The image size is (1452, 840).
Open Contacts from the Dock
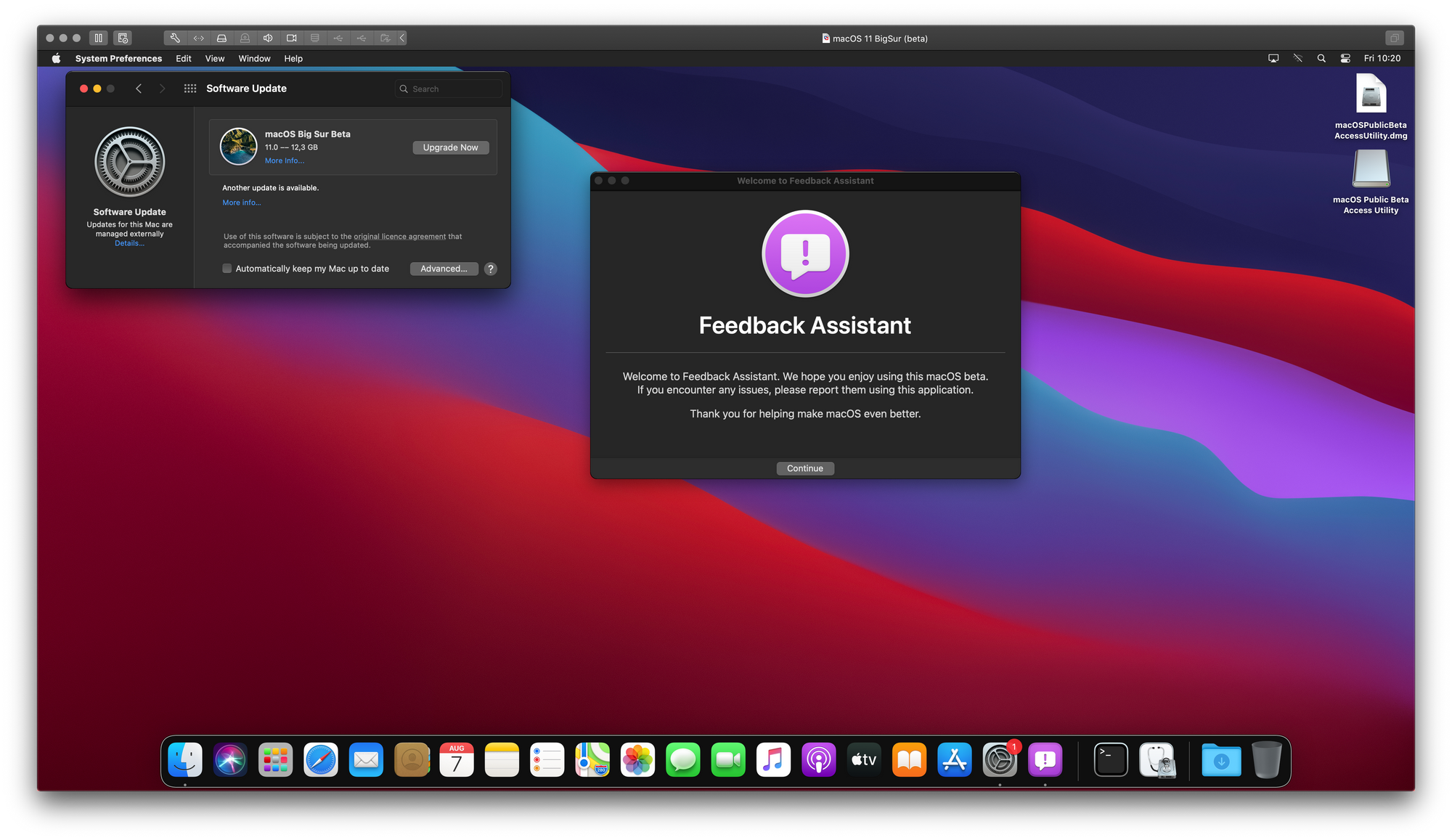[x=412, y=760]
